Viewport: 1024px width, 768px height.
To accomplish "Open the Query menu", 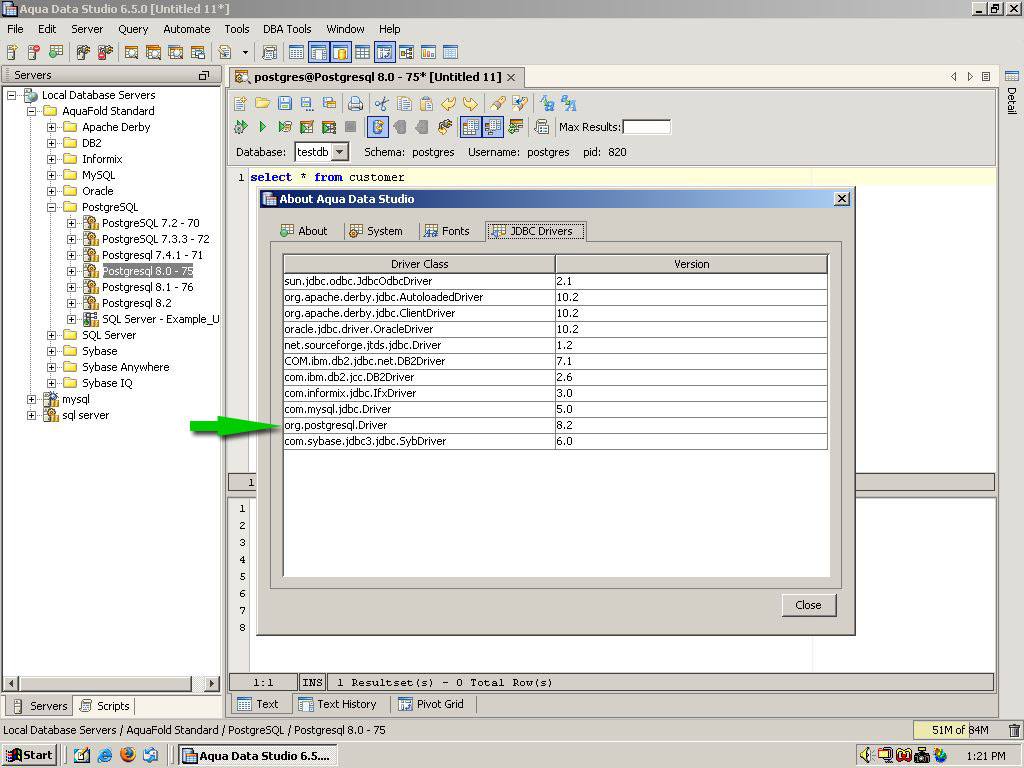I will [133, 29].
